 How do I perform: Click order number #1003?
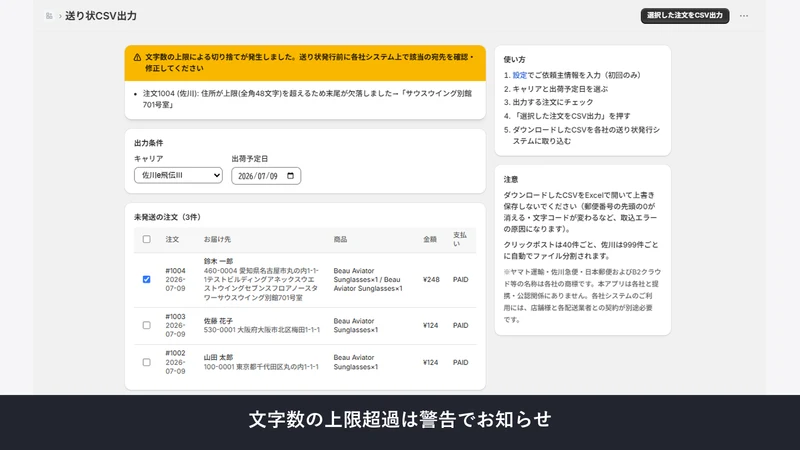coord(175,316)
